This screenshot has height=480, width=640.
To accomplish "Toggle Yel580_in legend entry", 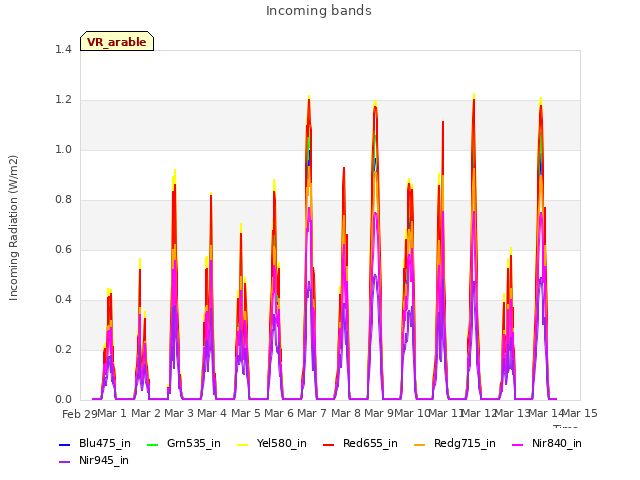I will [x=272, y=443].
